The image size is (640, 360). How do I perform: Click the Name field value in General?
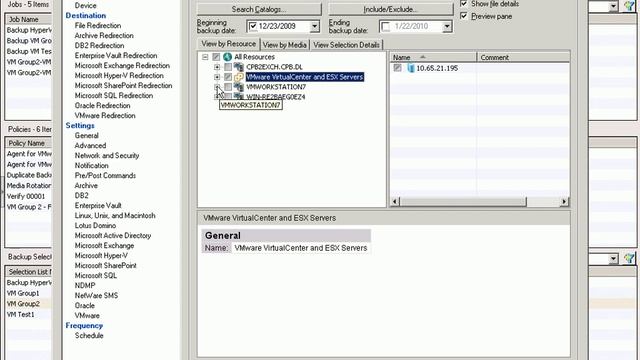[301, 248]
